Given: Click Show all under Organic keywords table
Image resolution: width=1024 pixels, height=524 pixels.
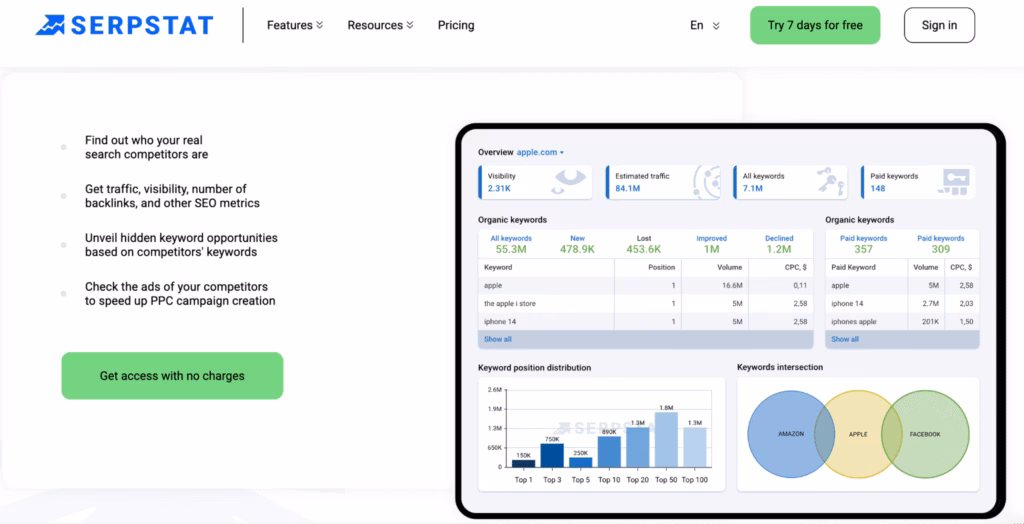Looking at the screenshot, I should tap(498, 339).
